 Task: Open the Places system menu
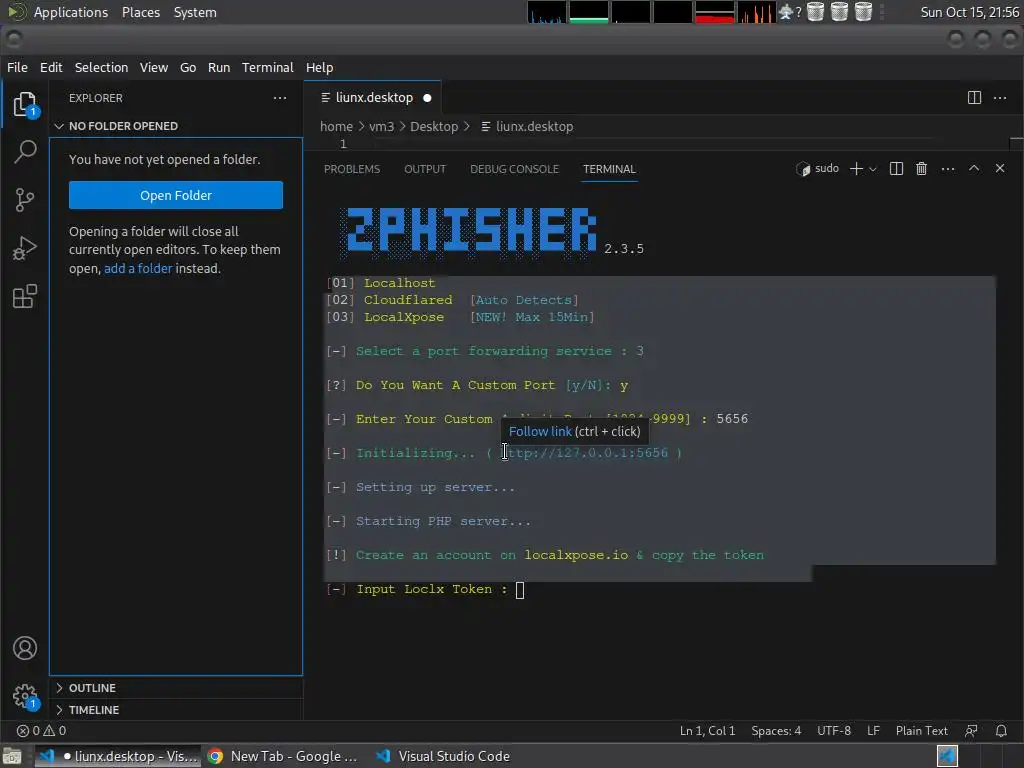141,12
